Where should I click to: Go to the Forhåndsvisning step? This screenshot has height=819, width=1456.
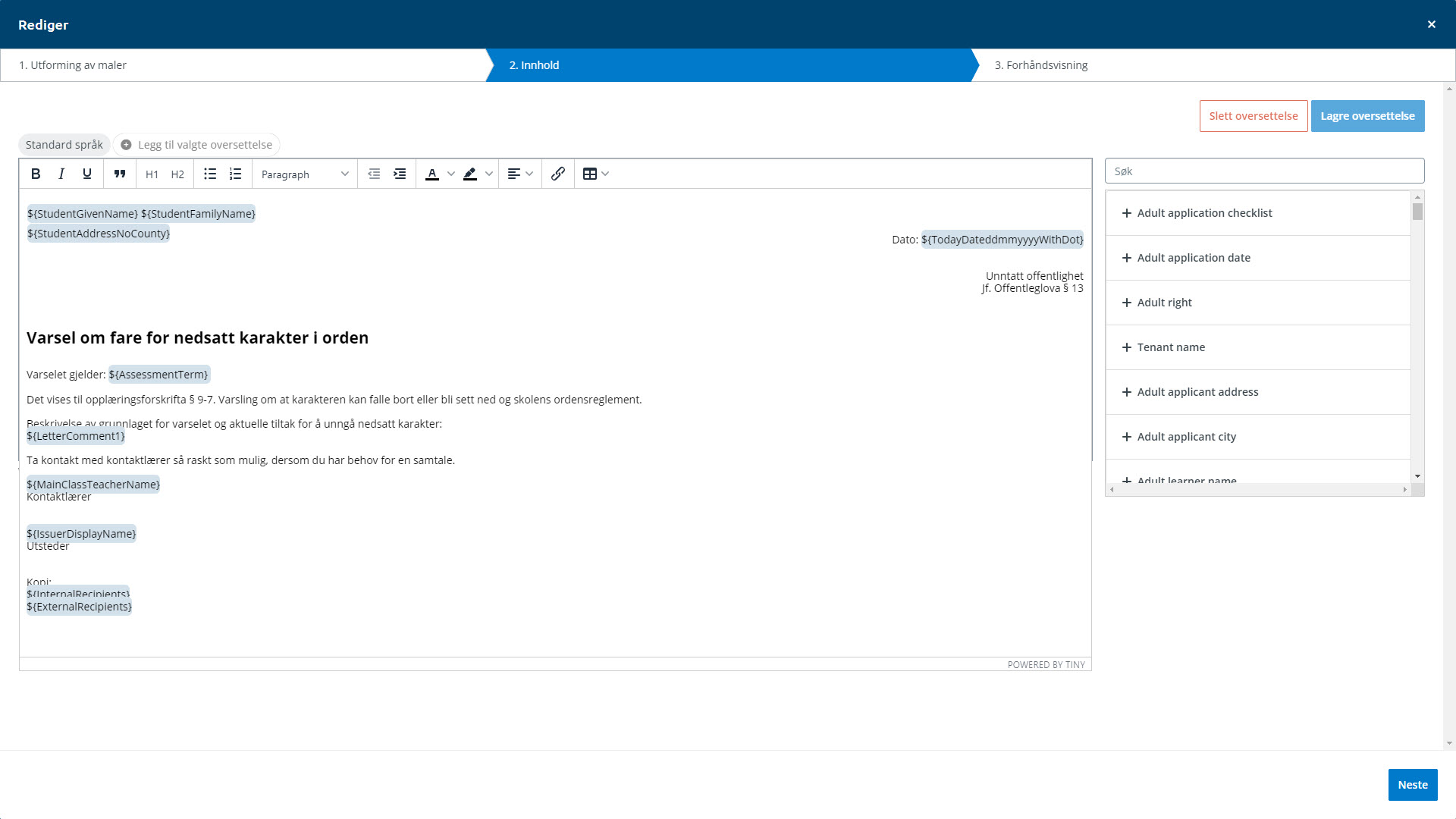point(1040,65)
